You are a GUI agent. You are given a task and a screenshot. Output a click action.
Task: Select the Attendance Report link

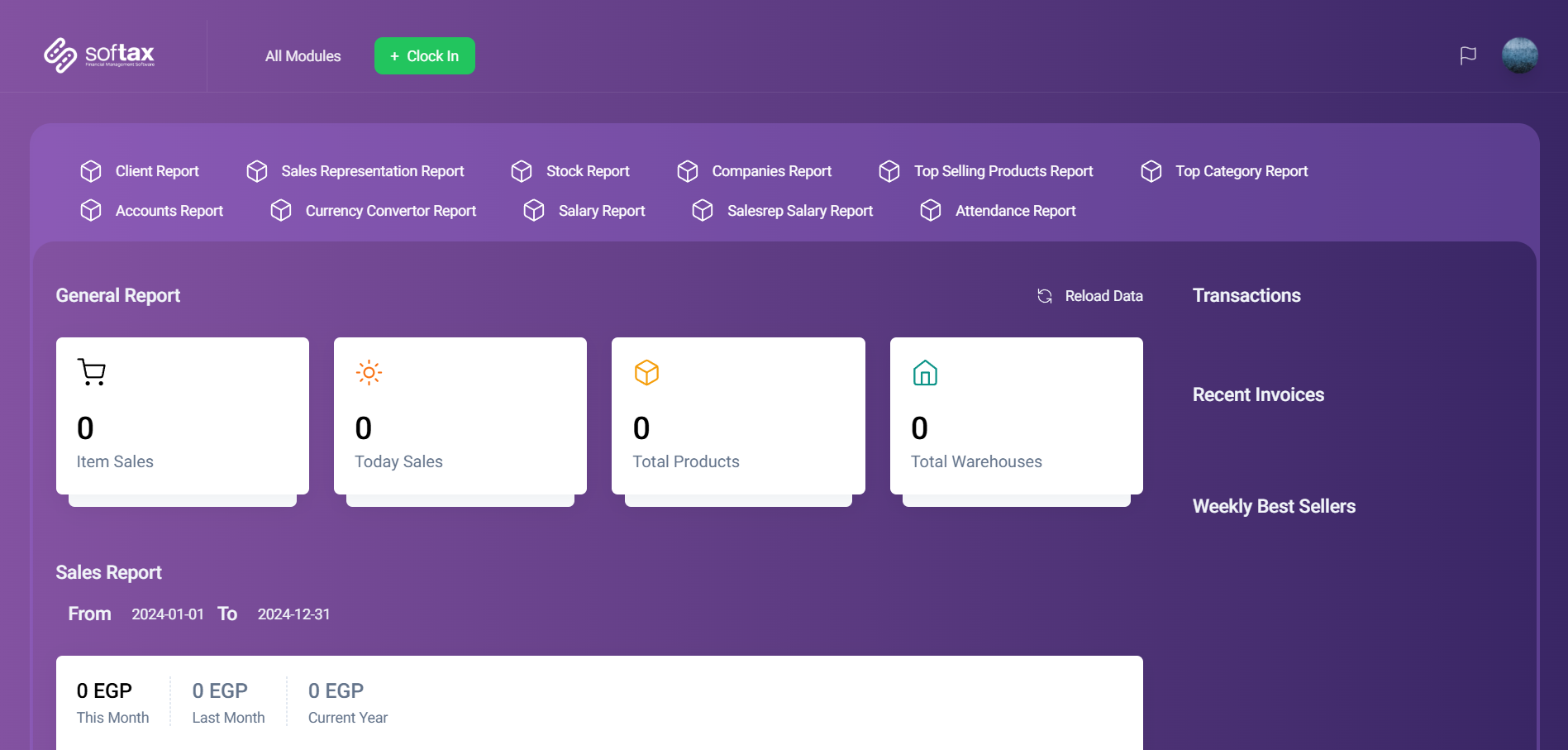click(1015, 211)
